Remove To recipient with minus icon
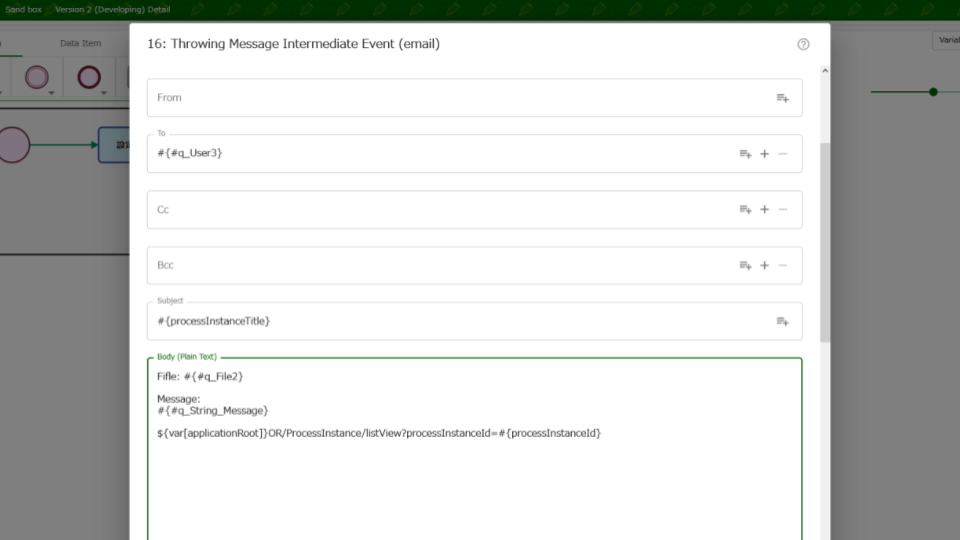960x540 pixels. pyautogui.click(x=783, y=154)
